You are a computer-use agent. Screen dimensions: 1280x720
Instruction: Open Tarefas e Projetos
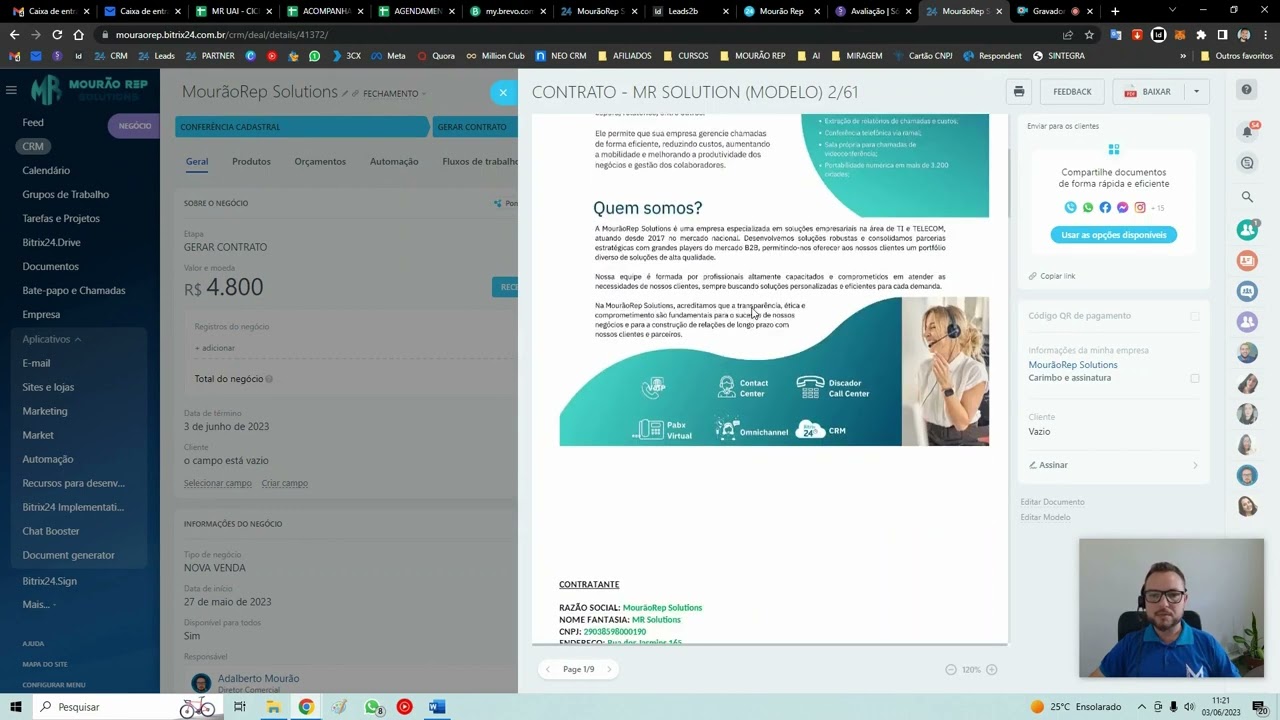pyautogui.click(x=61, y=218)
